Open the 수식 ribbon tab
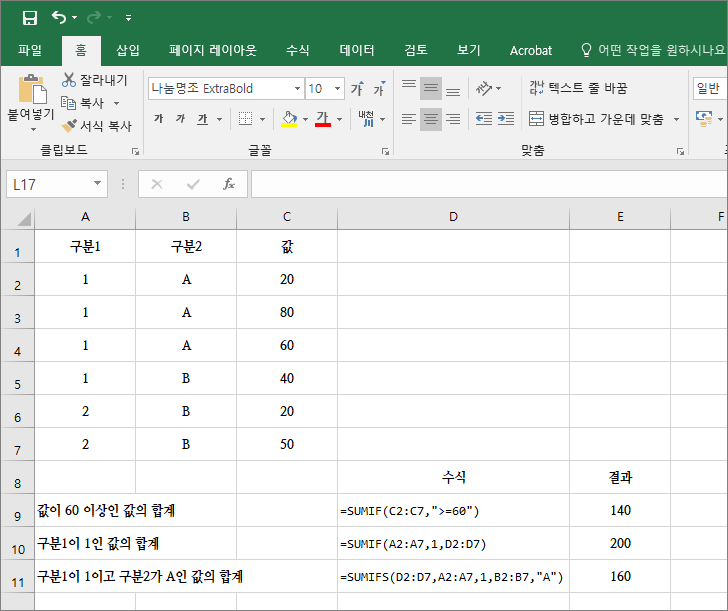 [298, 50]
